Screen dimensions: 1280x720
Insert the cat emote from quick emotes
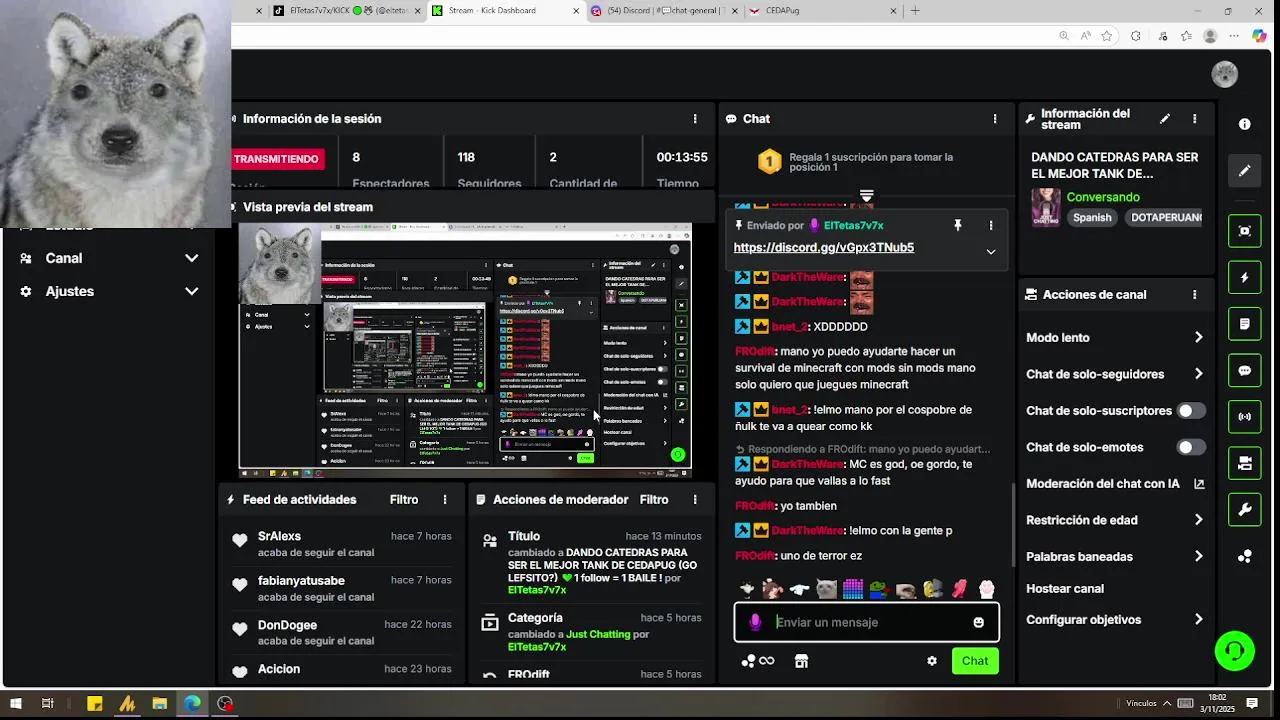pyautogui.click(x=826, y=589)
